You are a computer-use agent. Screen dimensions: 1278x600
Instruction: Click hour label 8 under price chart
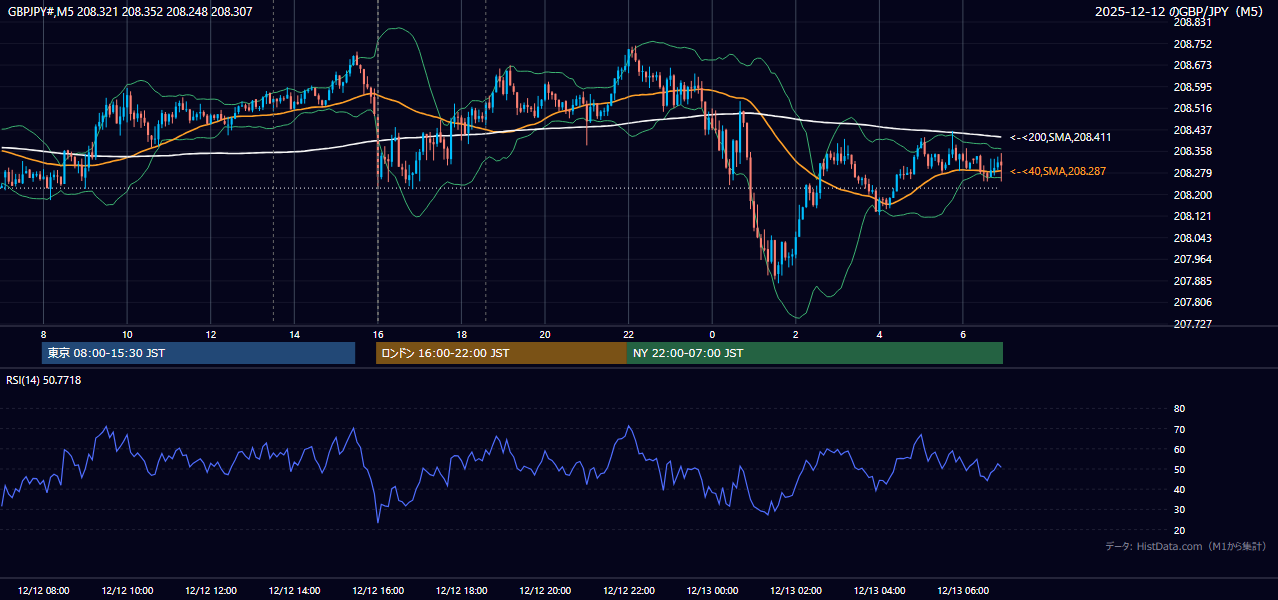coord(43,334)
